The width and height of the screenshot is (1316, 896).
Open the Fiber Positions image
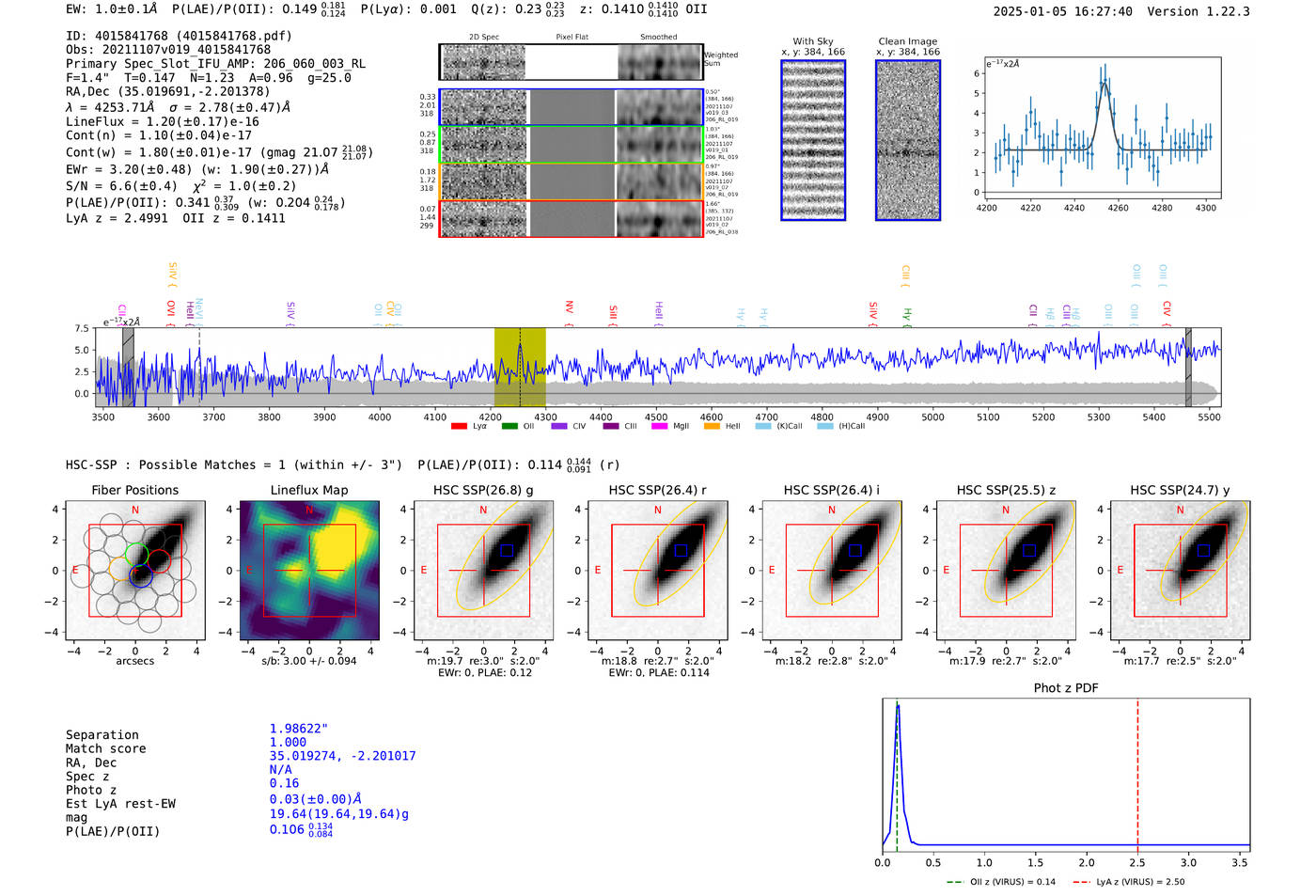click(x=134, y=570)
